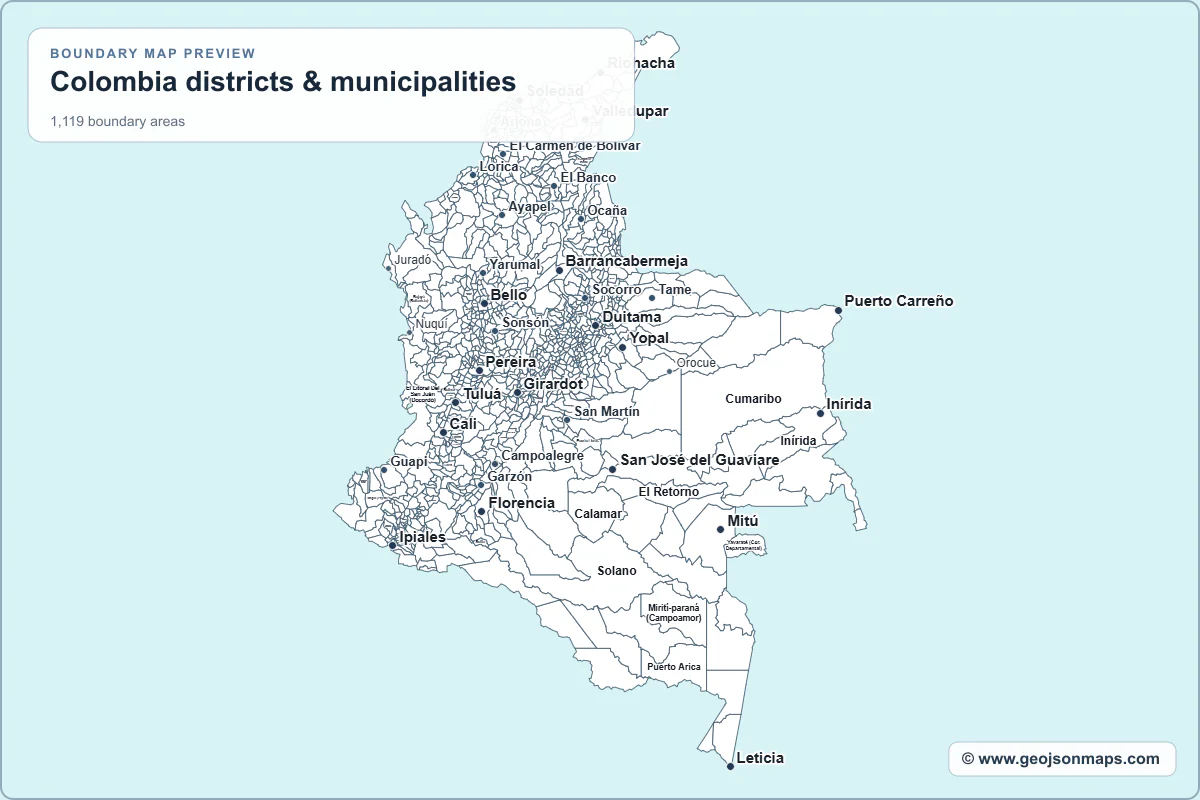Click the www.geojsonmaps.com attribution link
Screen dimensions: 1200x800
[1061, 759]
